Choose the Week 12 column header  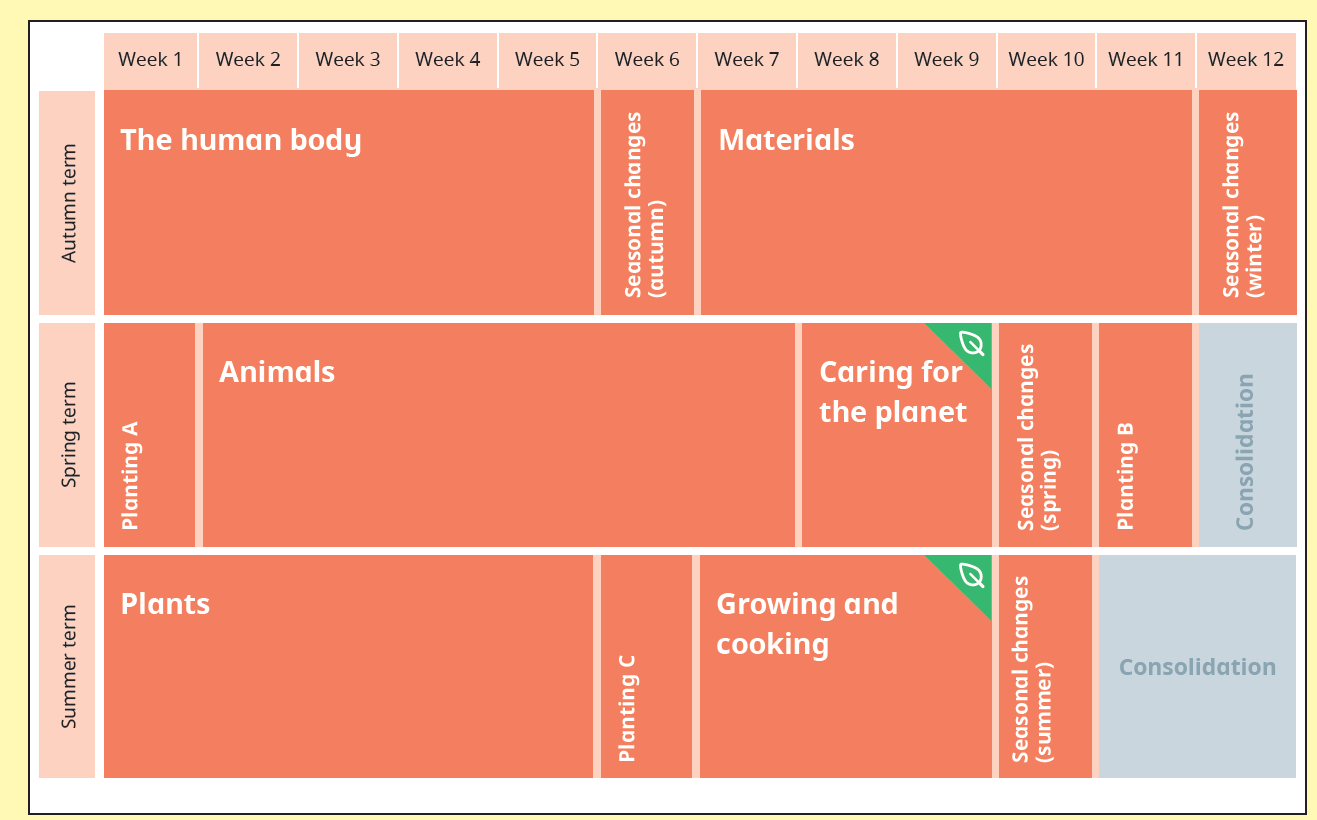click(x=1246, y=60)
